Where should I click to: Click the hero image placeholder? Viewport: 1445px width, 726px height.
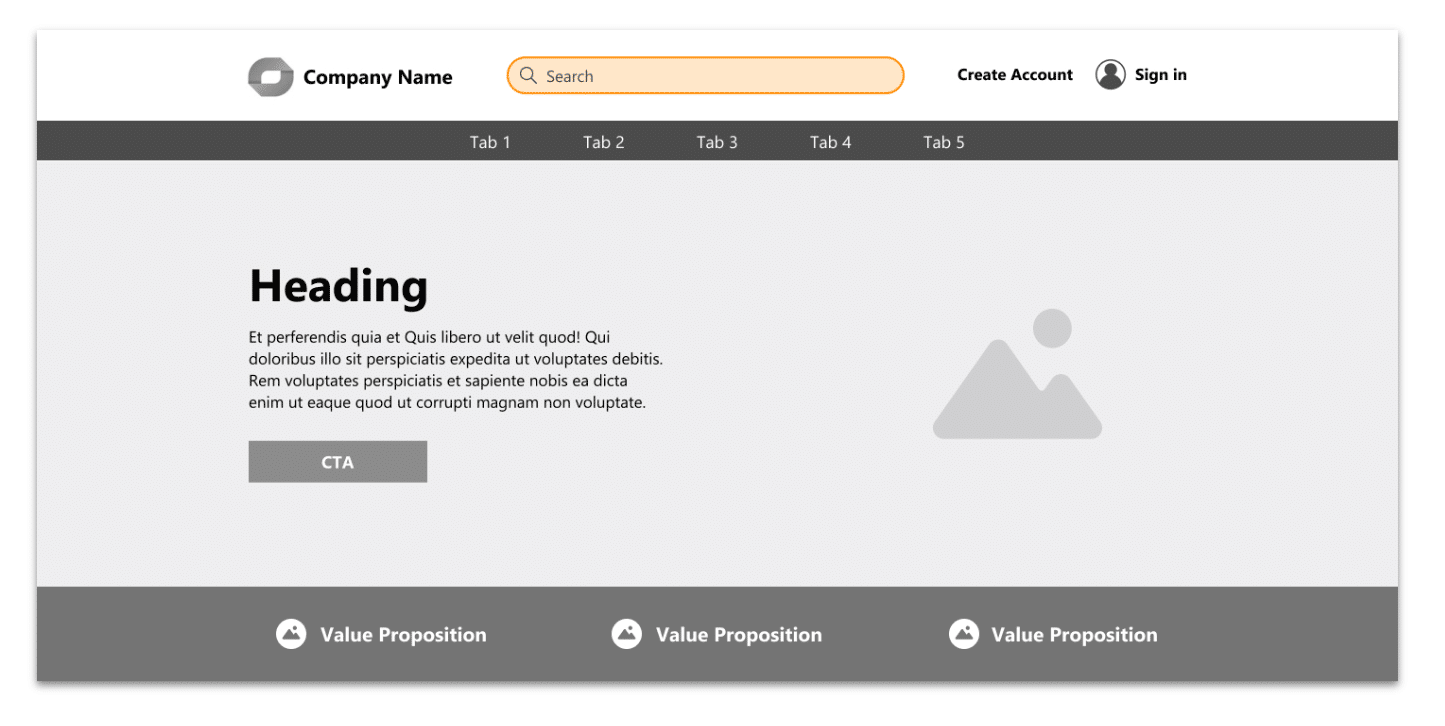[x=1017, y=374]
